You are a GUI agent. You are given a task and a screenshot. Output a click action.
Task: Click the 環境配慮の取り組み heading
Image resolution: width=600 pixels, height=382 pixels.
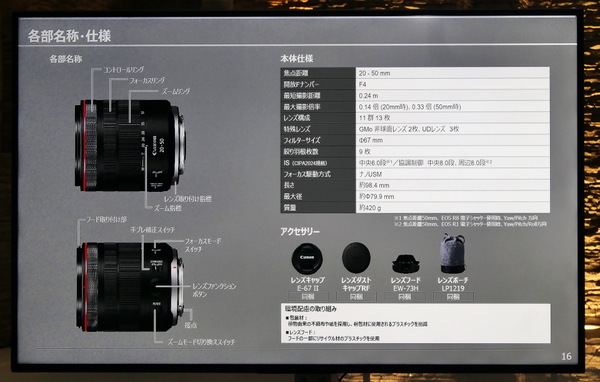(311, 309)
